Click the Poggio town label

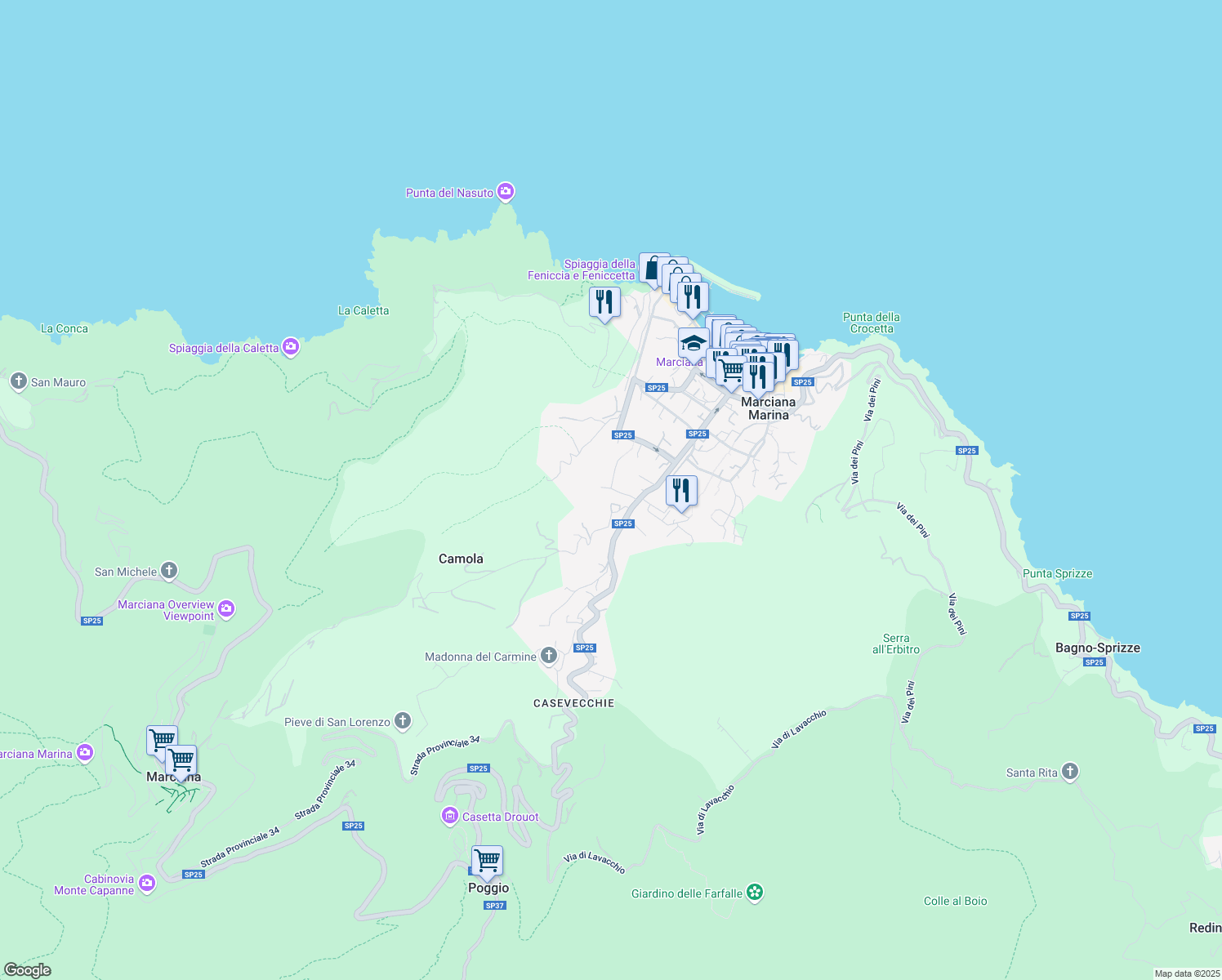click(x=488, y=888)
